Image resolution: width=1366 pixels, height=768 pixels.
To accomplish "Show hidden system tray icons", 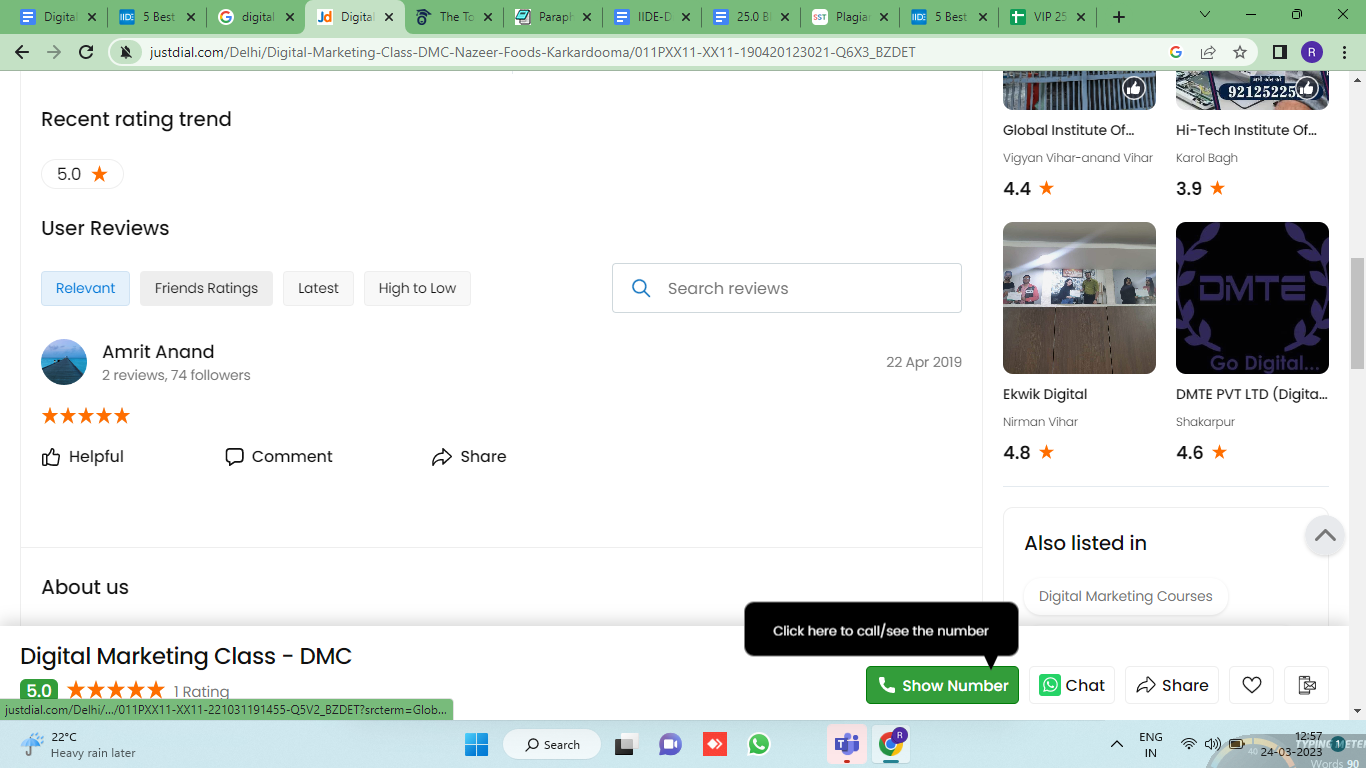I will click(1117, 744).
